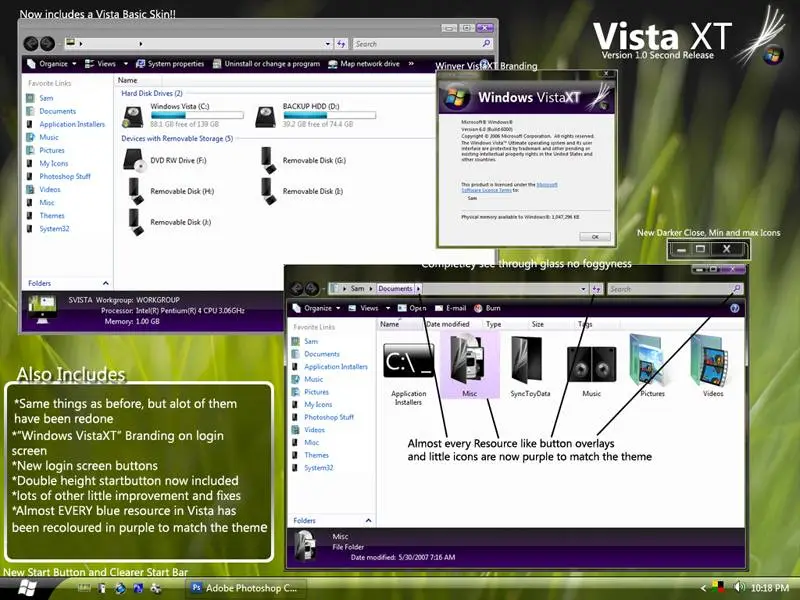Click Open toolbar button in Documents window
This screenshot has width=800, height=600.
(412, 308)
